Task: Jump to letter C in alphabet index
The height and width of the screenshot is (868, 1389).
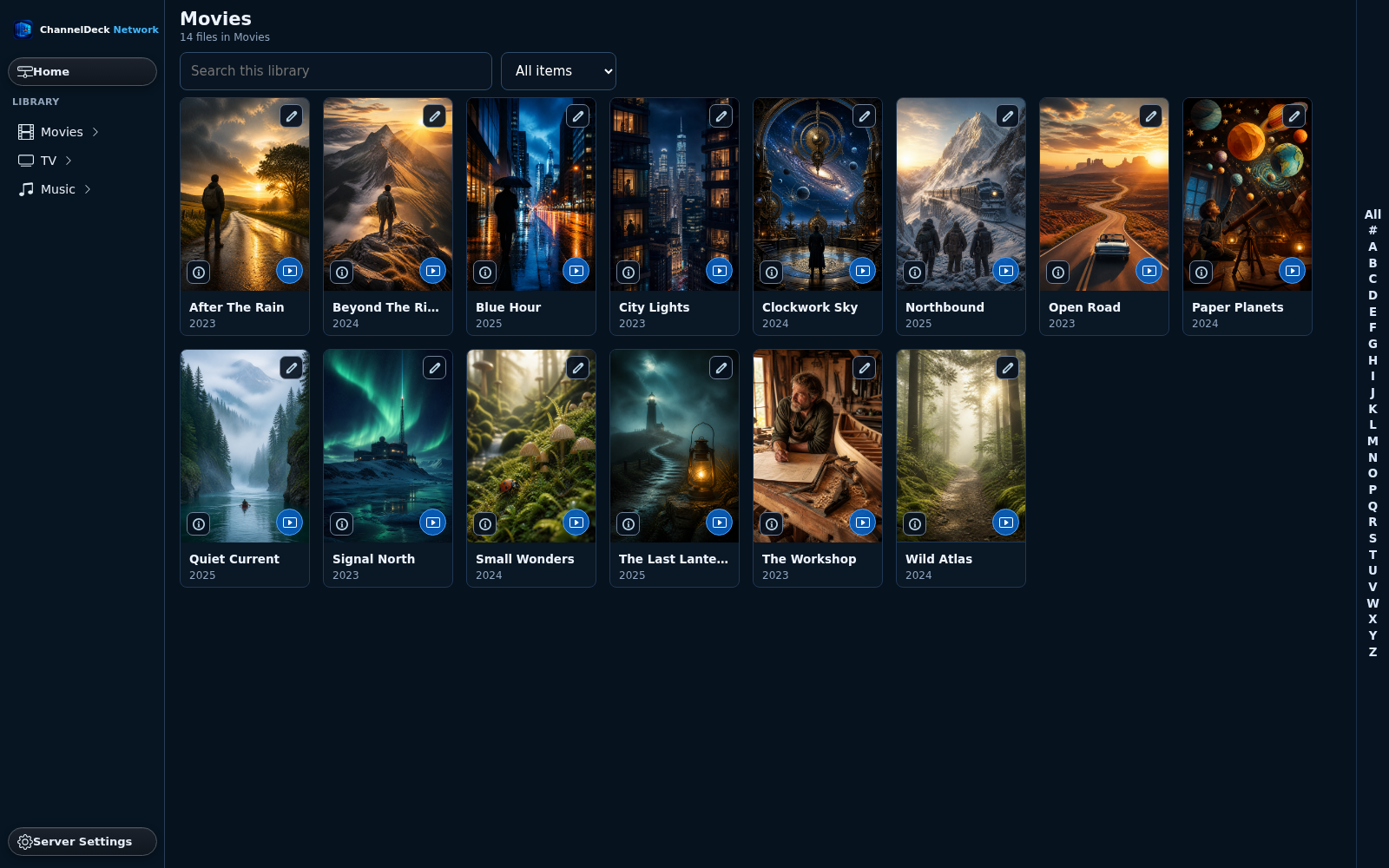Action: [1373, 279]
